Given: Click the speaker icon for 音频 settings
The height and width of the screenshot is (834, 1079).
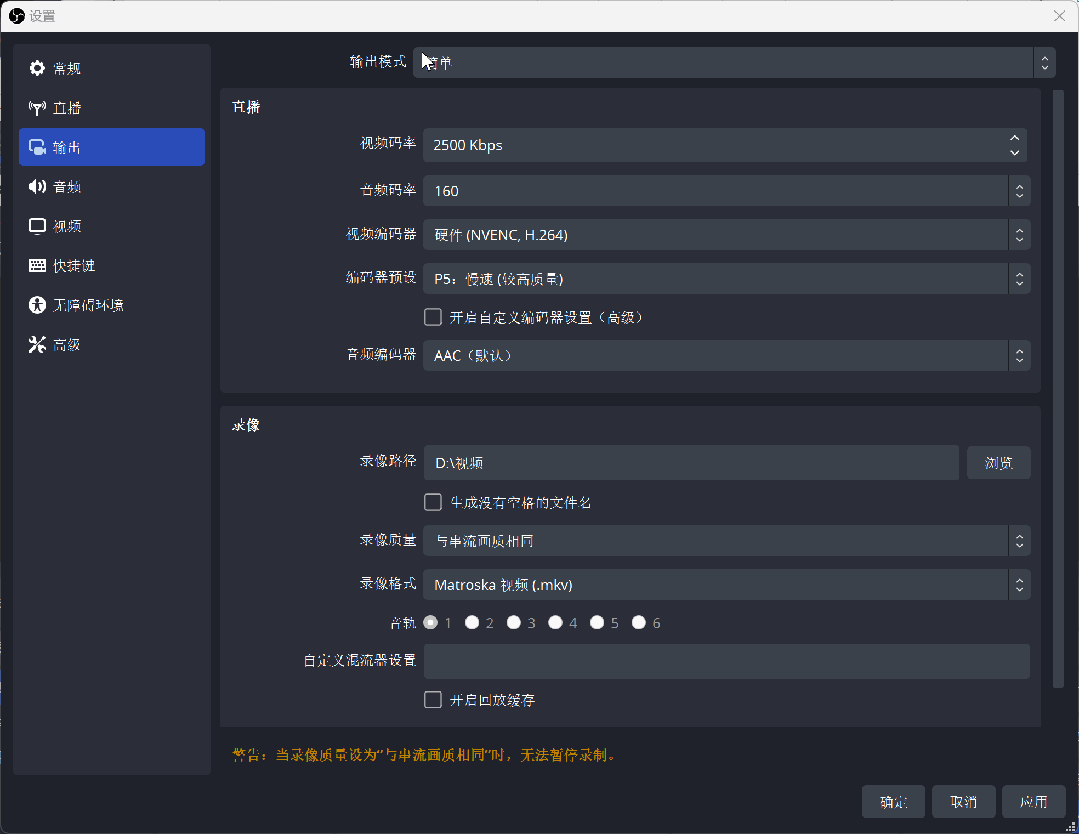Looking at the screenshot, I should (37, 187).
